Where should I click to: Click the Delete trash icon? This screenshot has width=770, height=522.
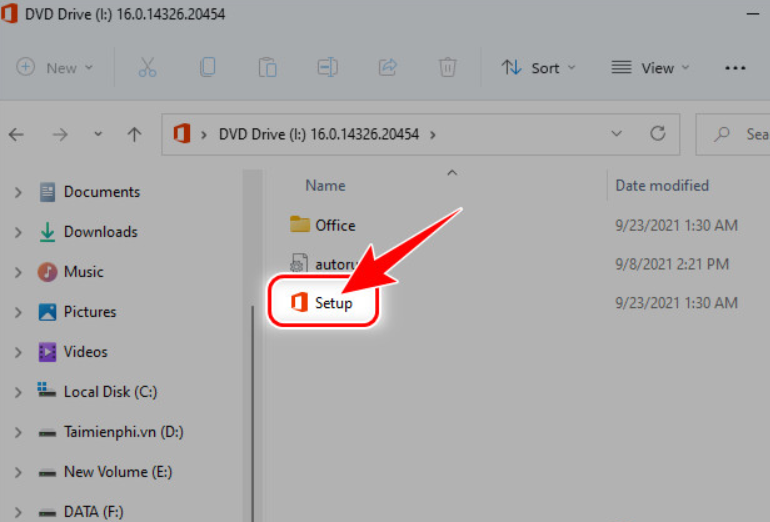[447, 67]
